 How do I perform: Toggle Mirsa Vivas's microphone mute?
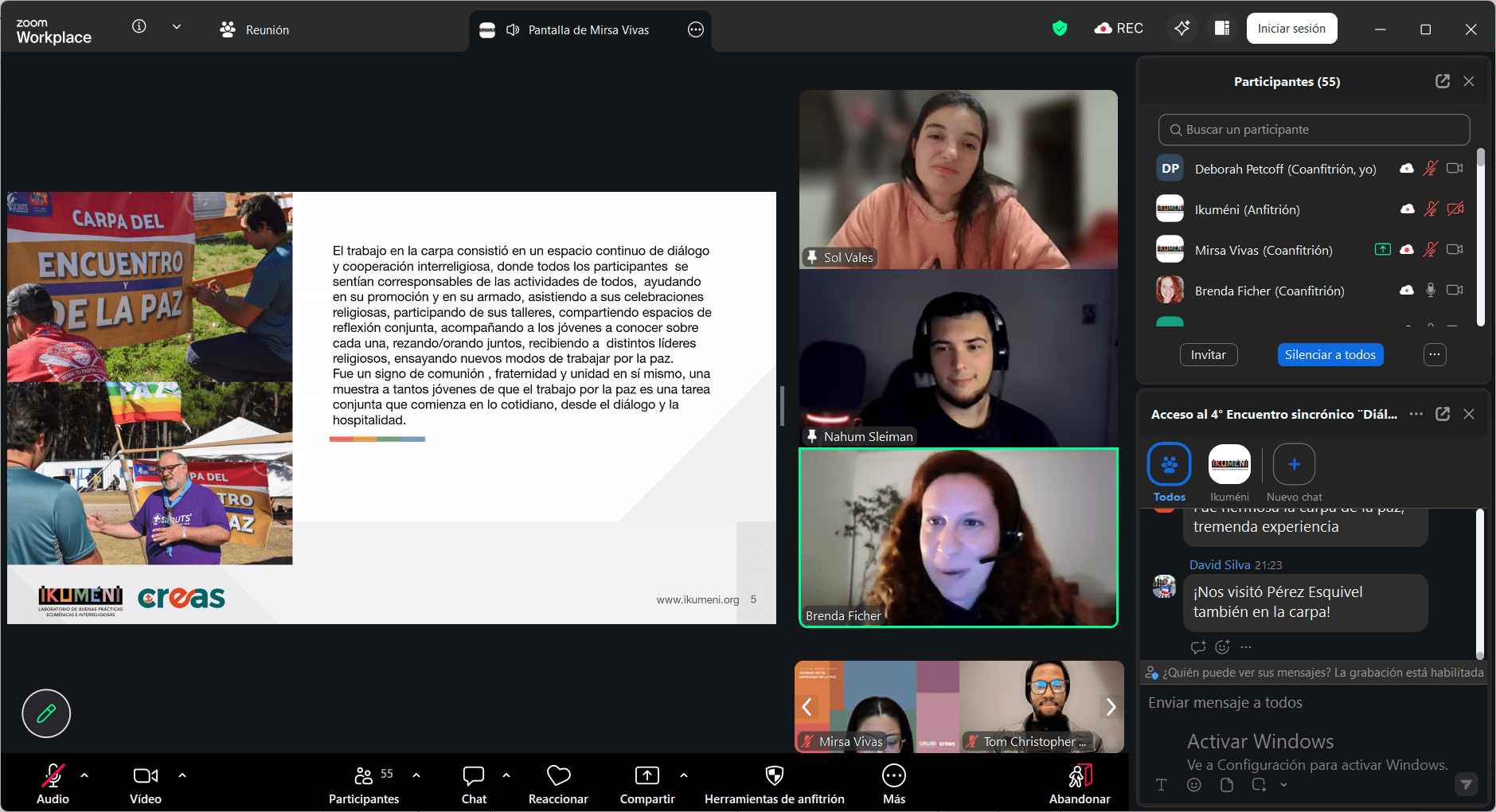(x=1431, y=250)
